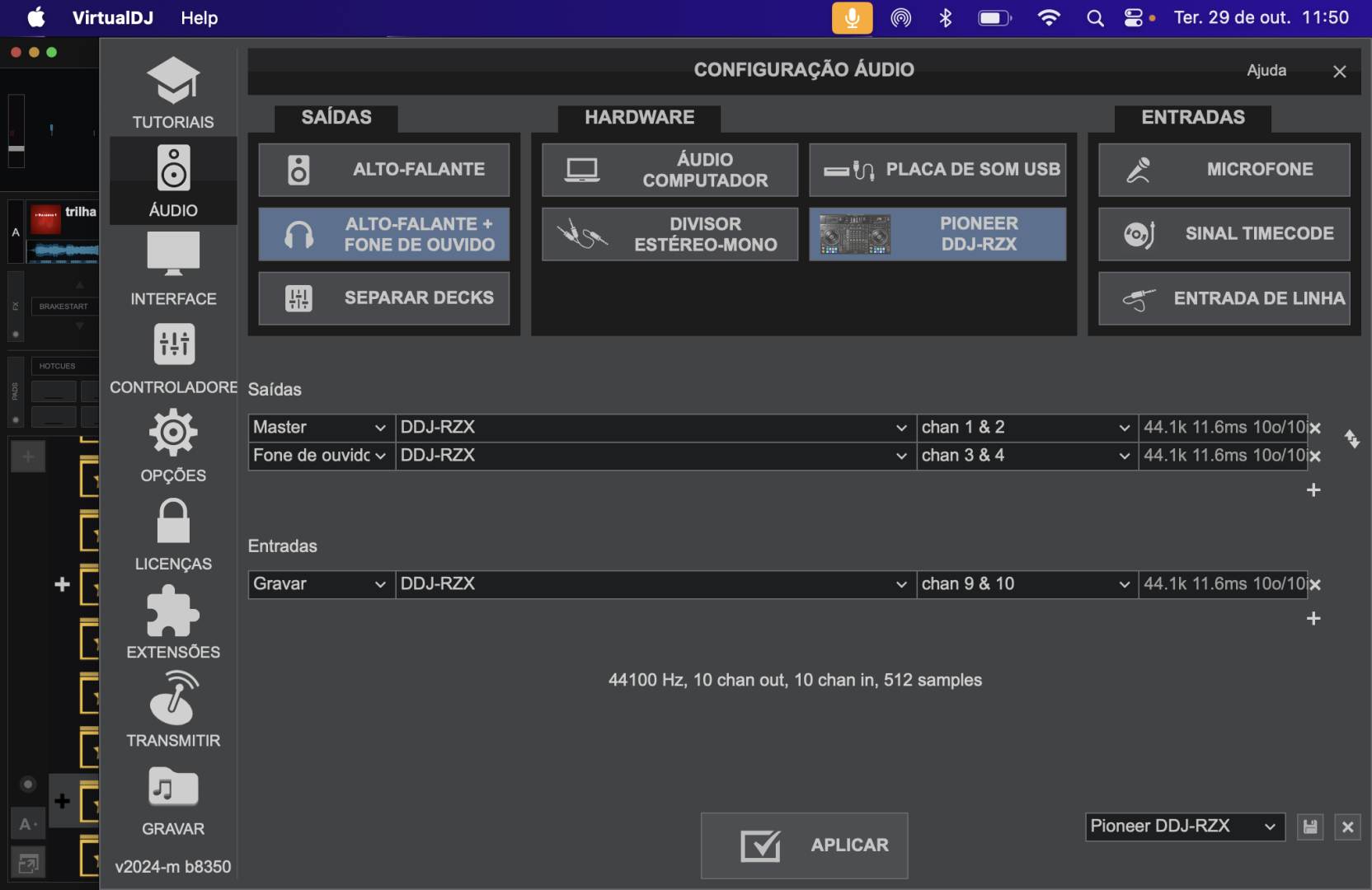Screen dimensions: 1372x890
Task: Click the microphone indicator in menu bar
Action: (x=852, y=18)
